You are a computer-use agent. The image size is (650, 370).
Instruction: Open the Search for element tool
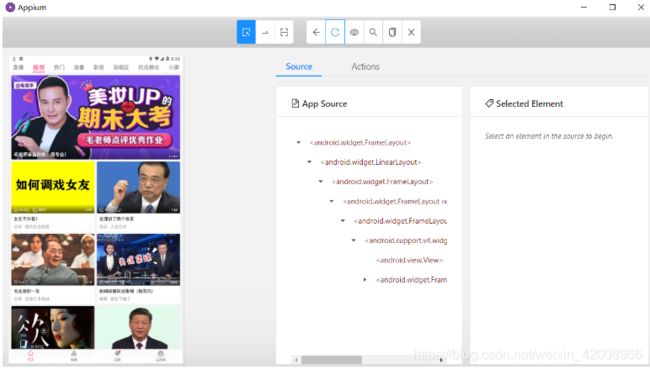[373, 32]
